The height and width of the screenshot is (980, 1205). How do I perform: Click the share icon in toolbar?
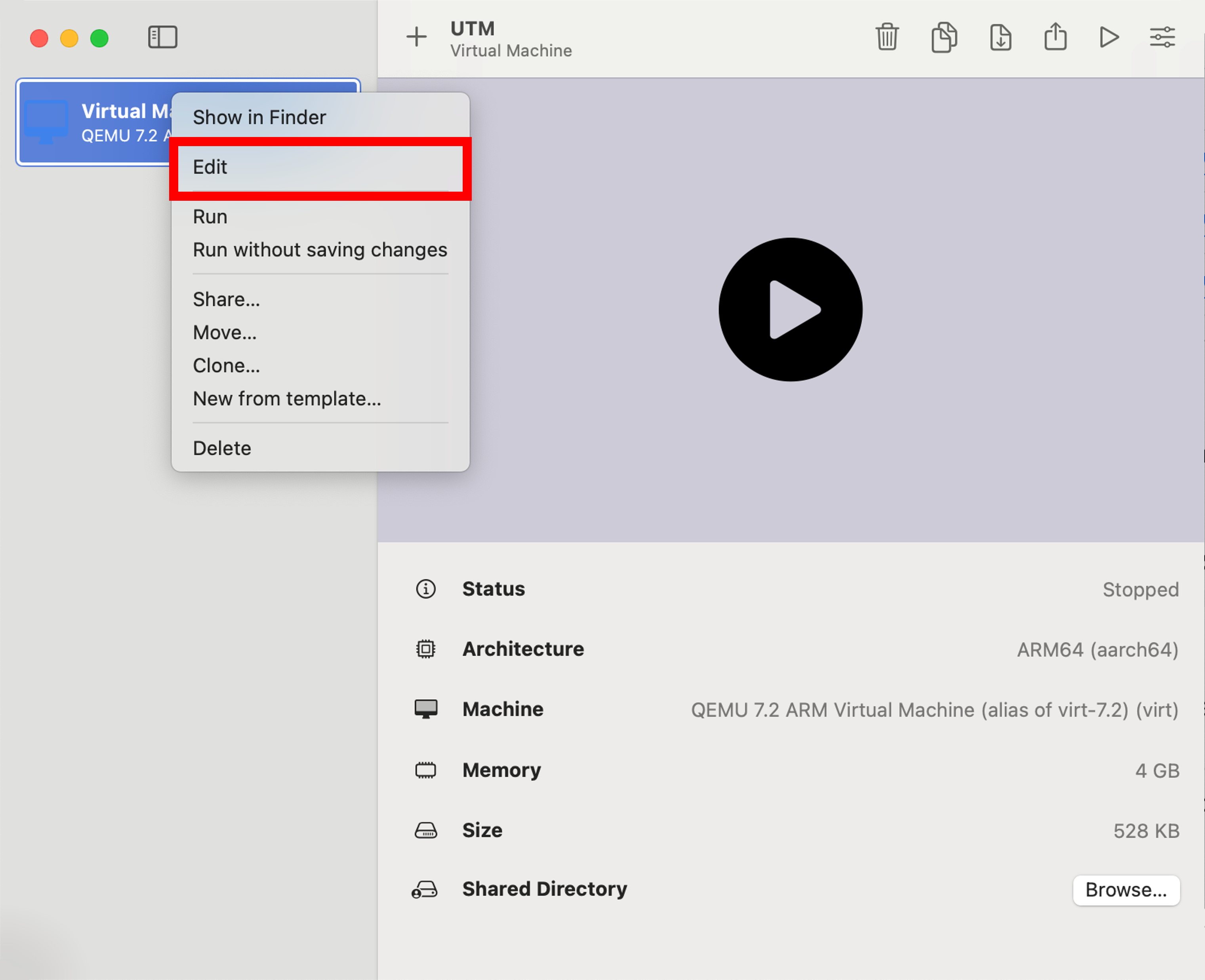[x=1055, y=37]
